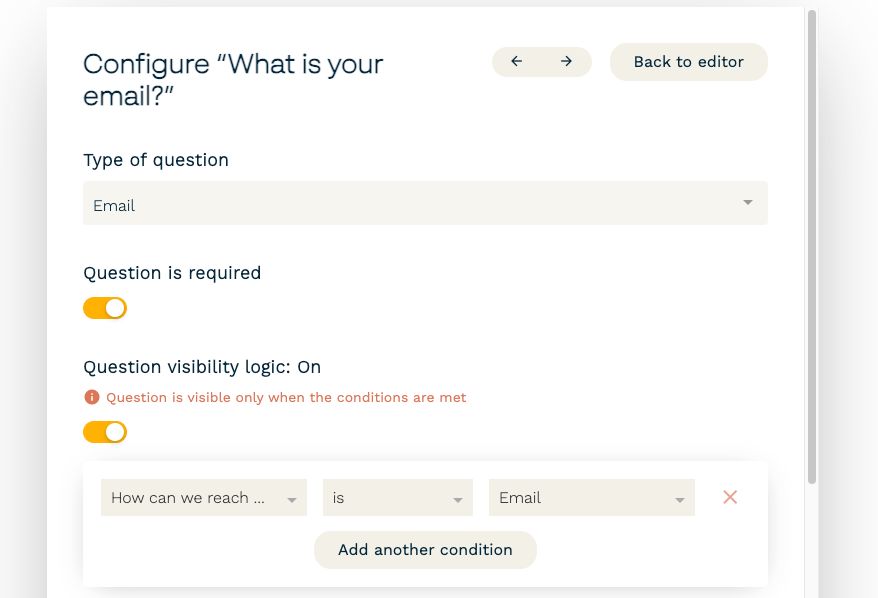The height and width of the screenshot is (598, 878).
Task: Go to previous question with left arrow
Action: [516, 61]
